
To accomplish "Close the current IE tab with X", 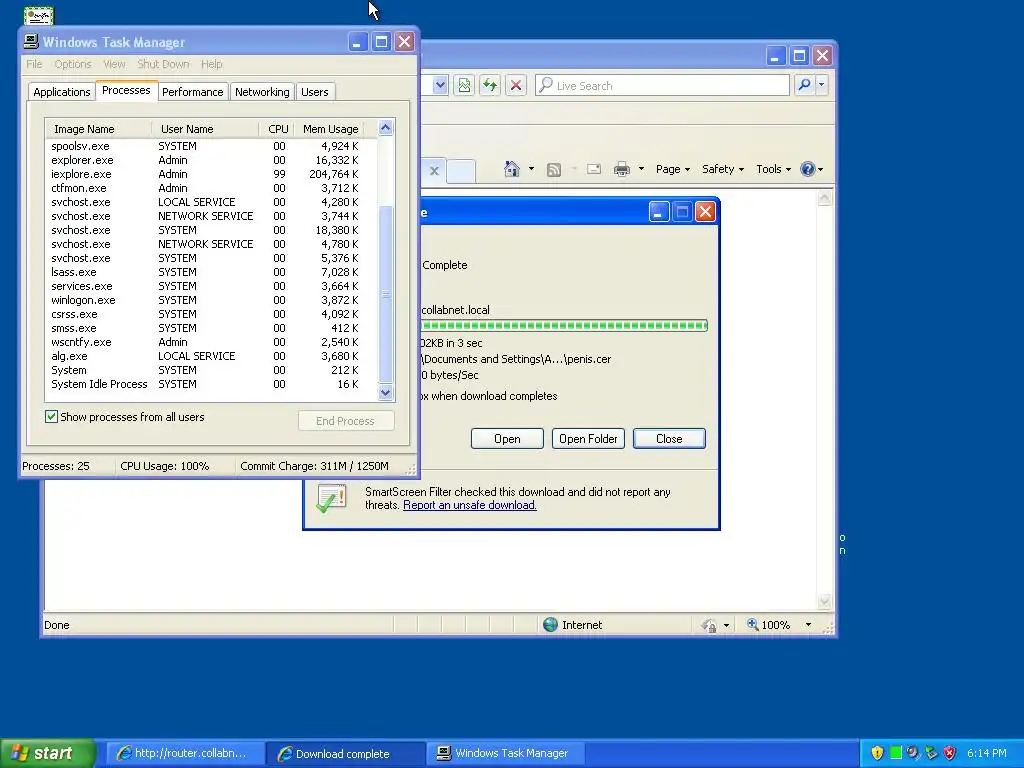I will [434, 171].
